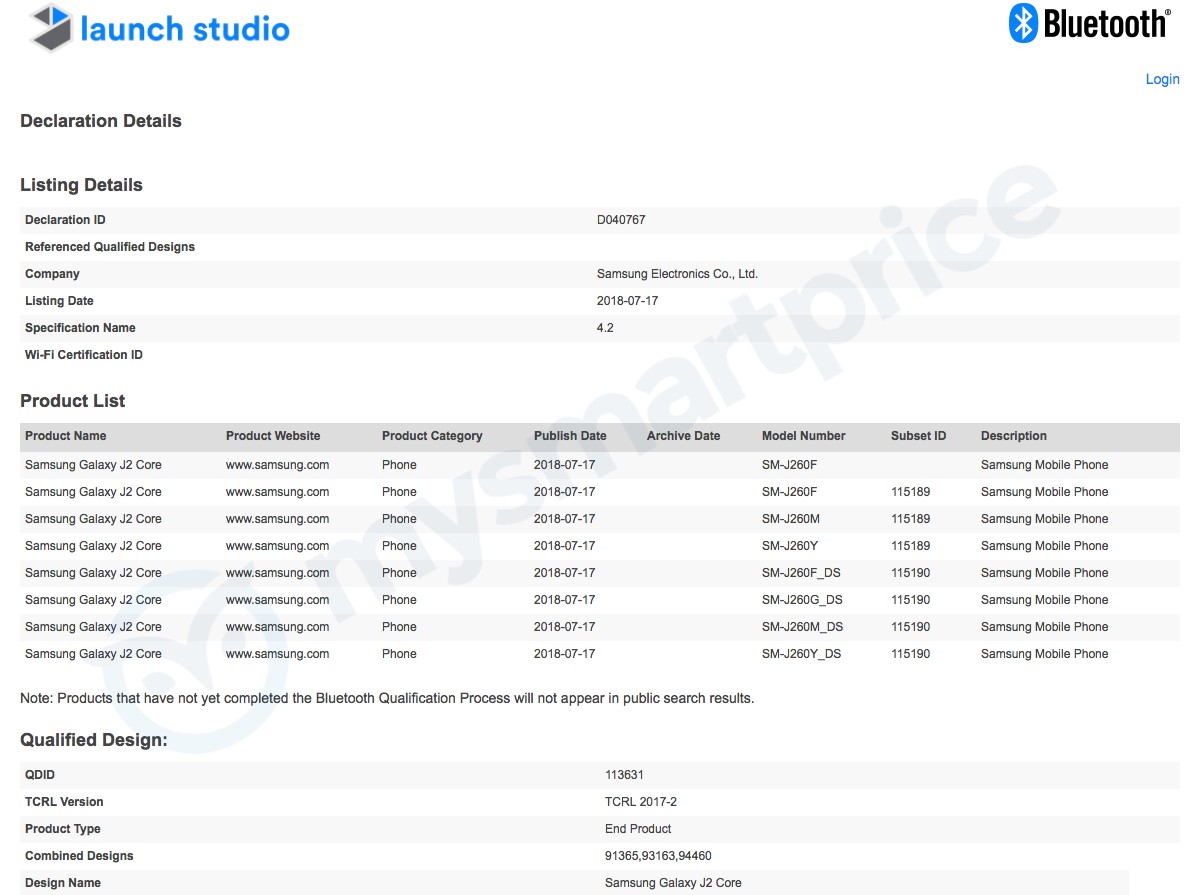The image size is (1204, 895).
Task: Select Declaration ID value D040767
Action: 621,220
